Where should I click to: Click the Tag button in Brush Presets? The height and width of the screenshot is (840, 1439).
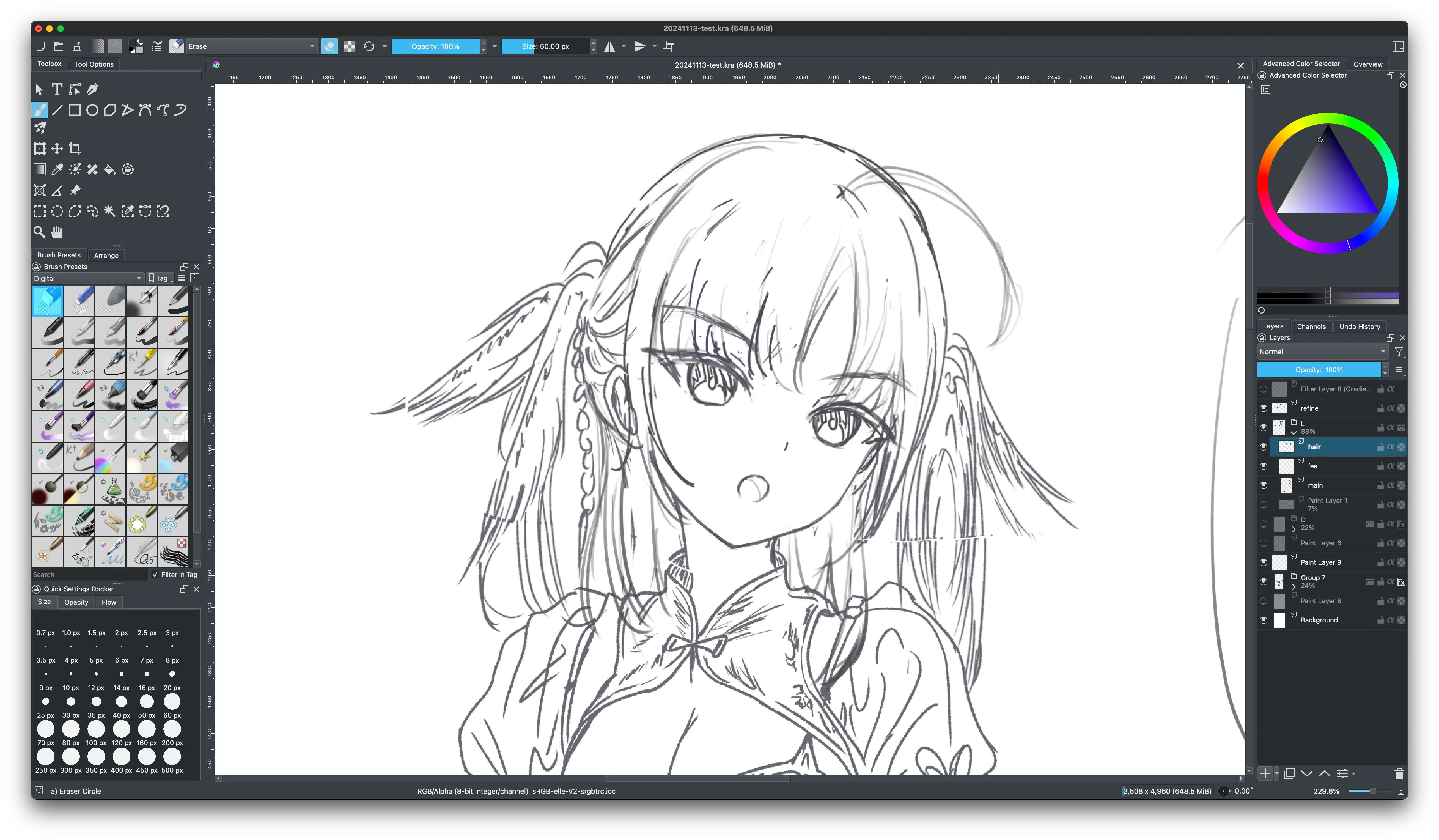[x=160, y=278]
